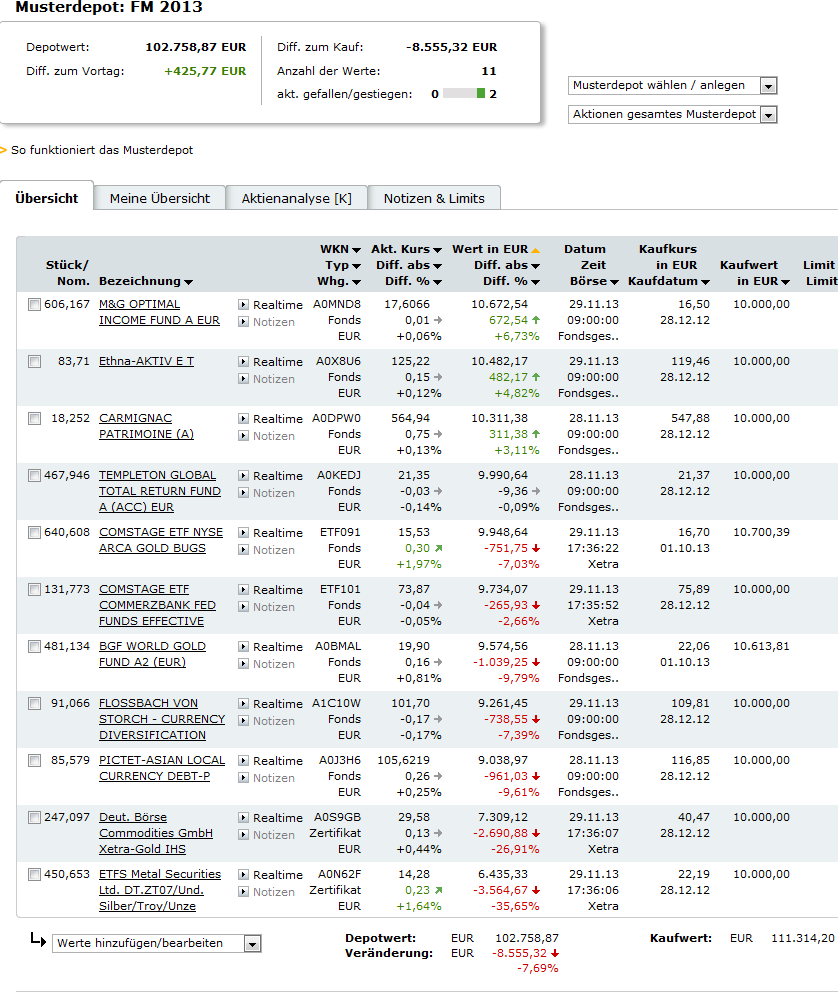Screen dimensions: 838x992
Task: Open Realtime icon for M&G Optimal Income
Action: click(x=243, y=305)
